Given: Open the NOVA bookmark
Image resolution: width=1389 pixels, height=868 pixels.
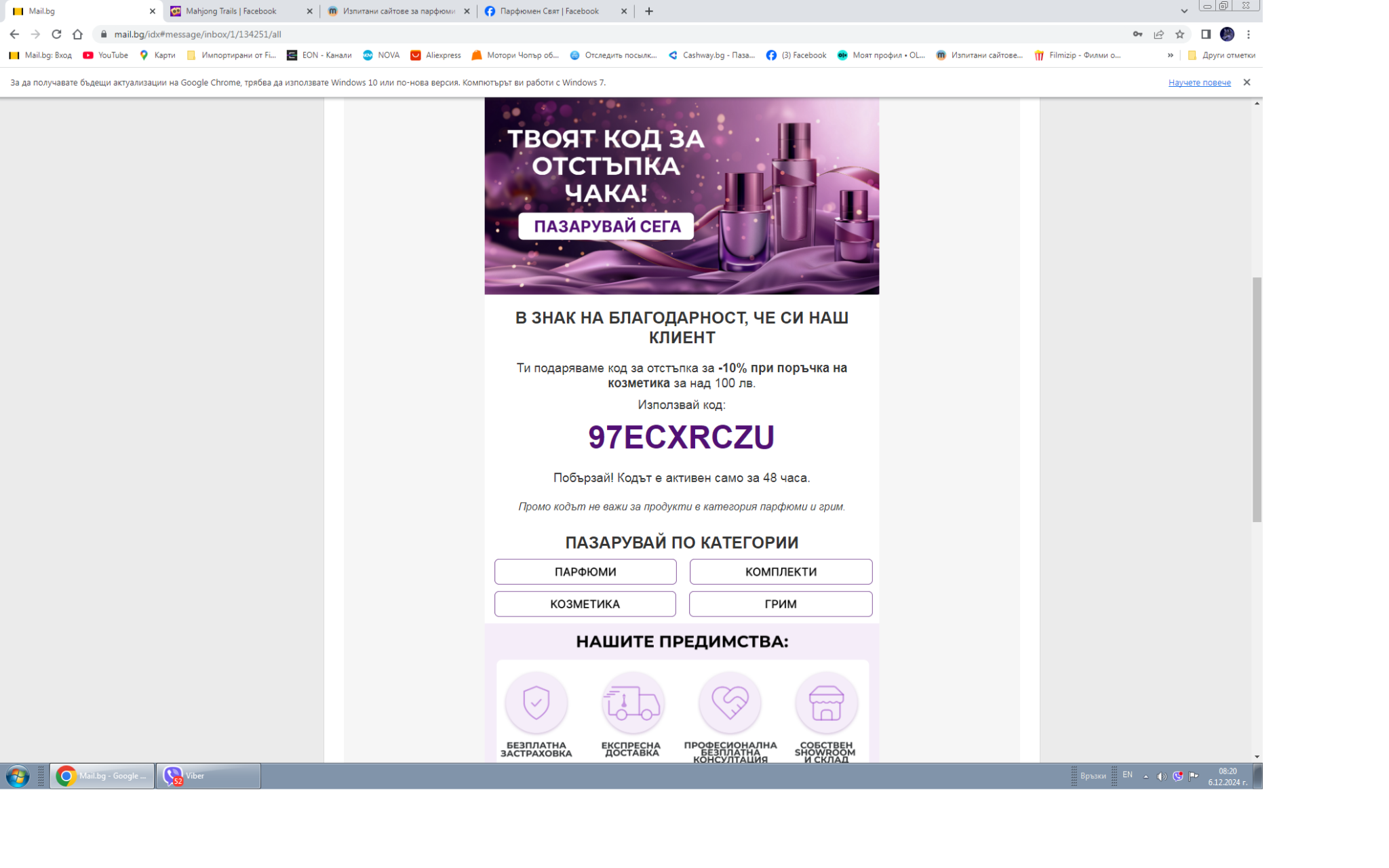Looking at the screenshot, I should 381,55.
